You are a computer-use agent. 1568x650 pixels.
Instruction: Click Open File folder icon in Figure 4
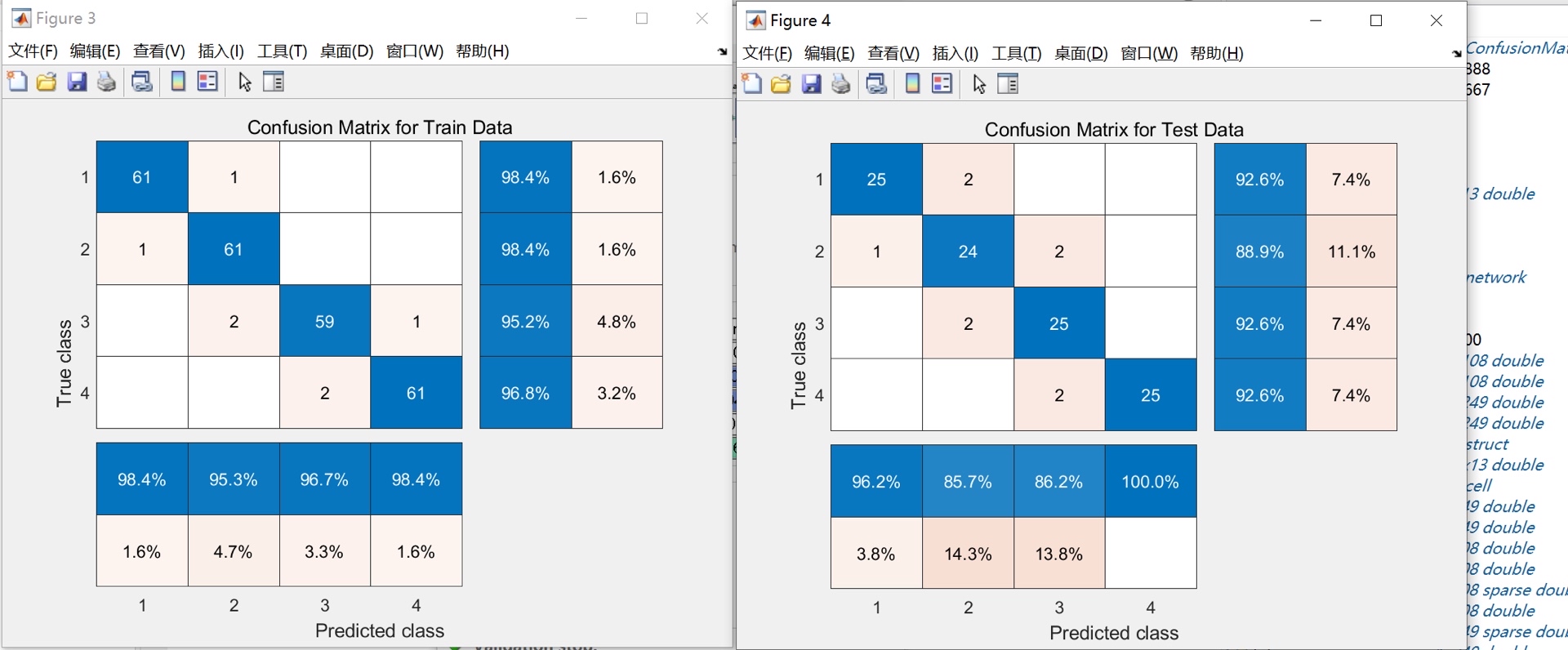click(781, 84)
